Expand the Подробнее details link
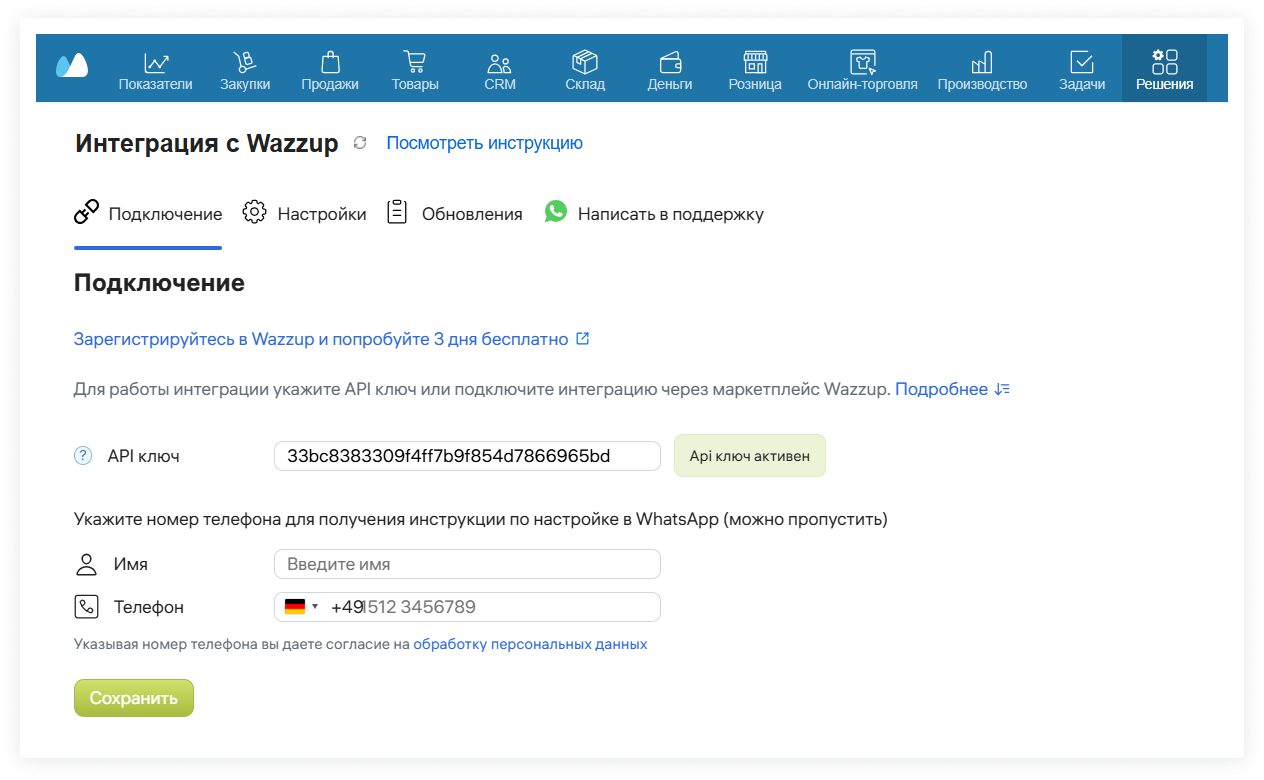 click(x=952, y=389)
